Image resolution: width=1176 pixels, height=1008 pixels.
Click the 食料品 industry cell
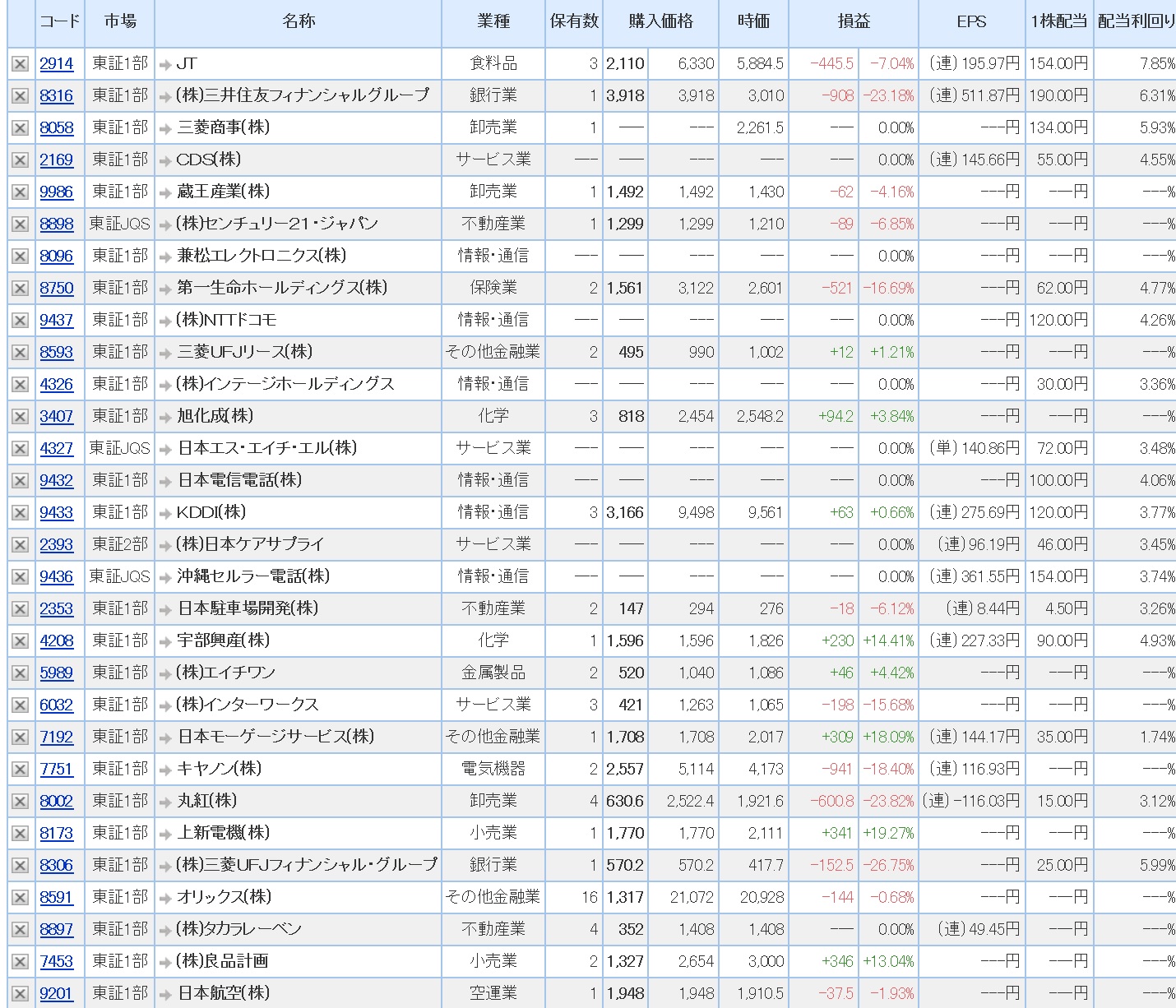pos(493,63)
